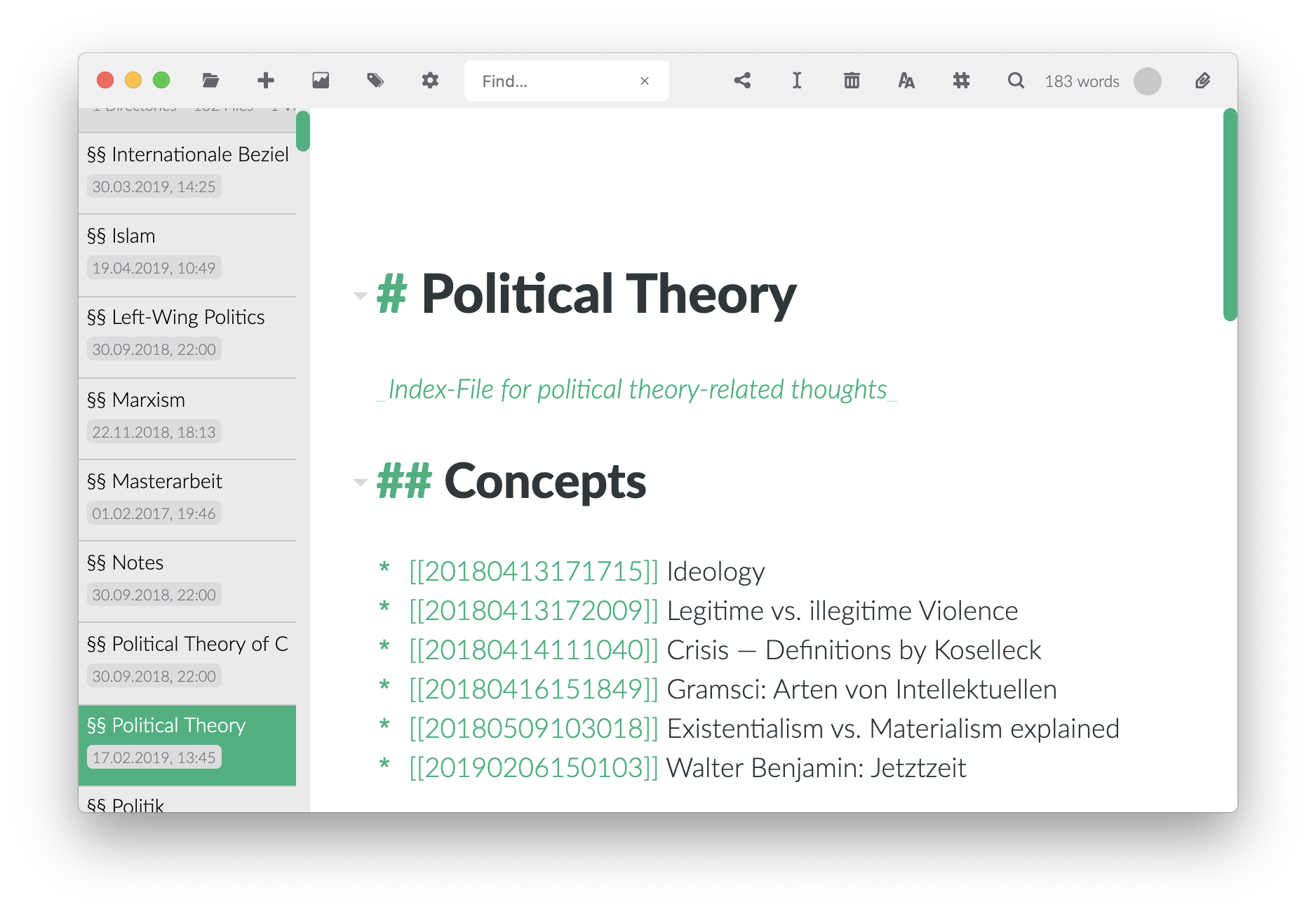Open the Politik file at list bottom

(187, 800)
